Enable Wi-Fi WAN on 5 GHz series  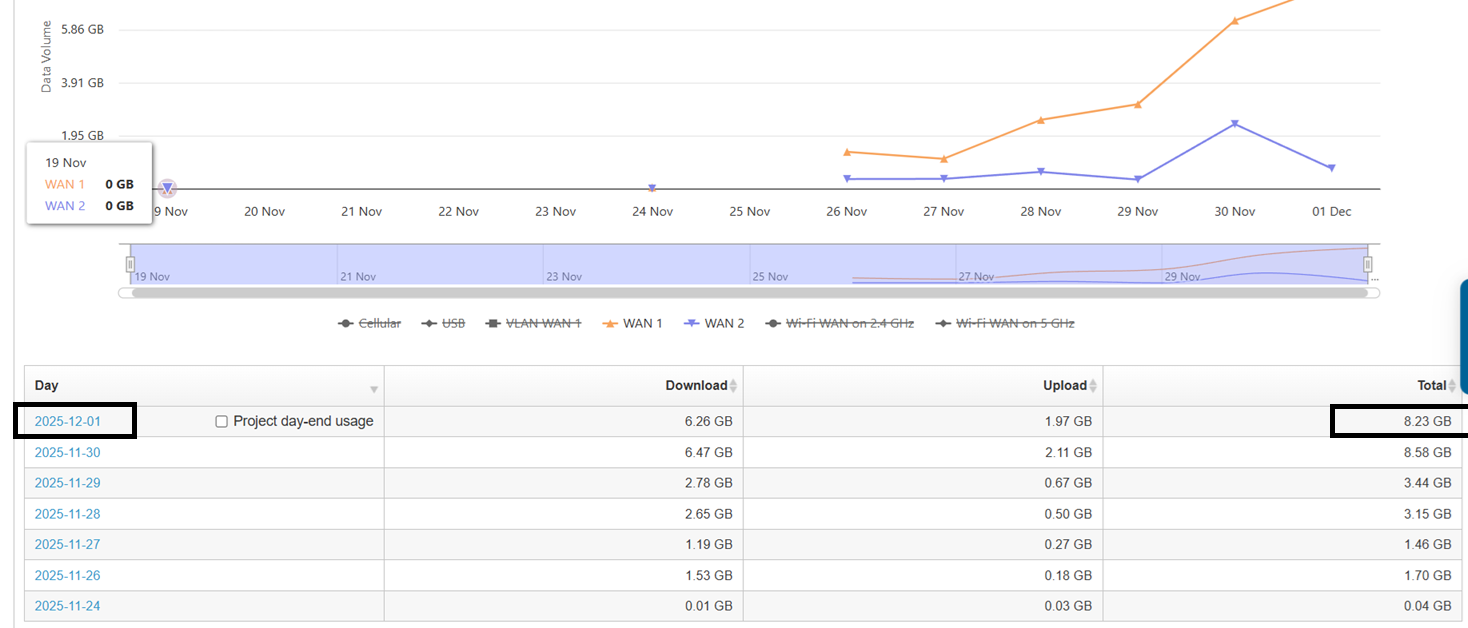pos(1005,323)
